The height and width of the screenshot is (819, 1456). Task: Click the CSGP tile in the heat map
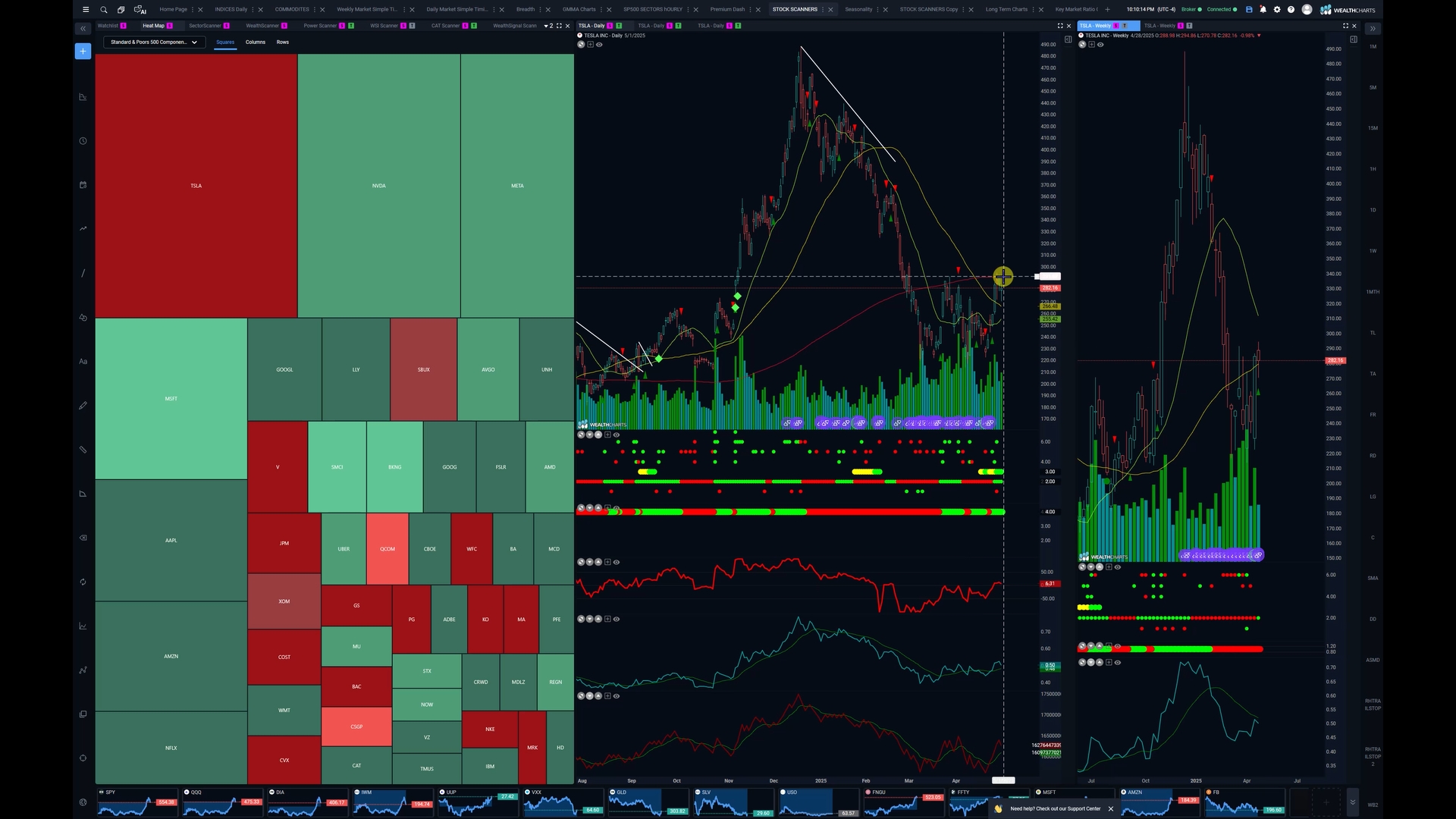coord(356,726)
